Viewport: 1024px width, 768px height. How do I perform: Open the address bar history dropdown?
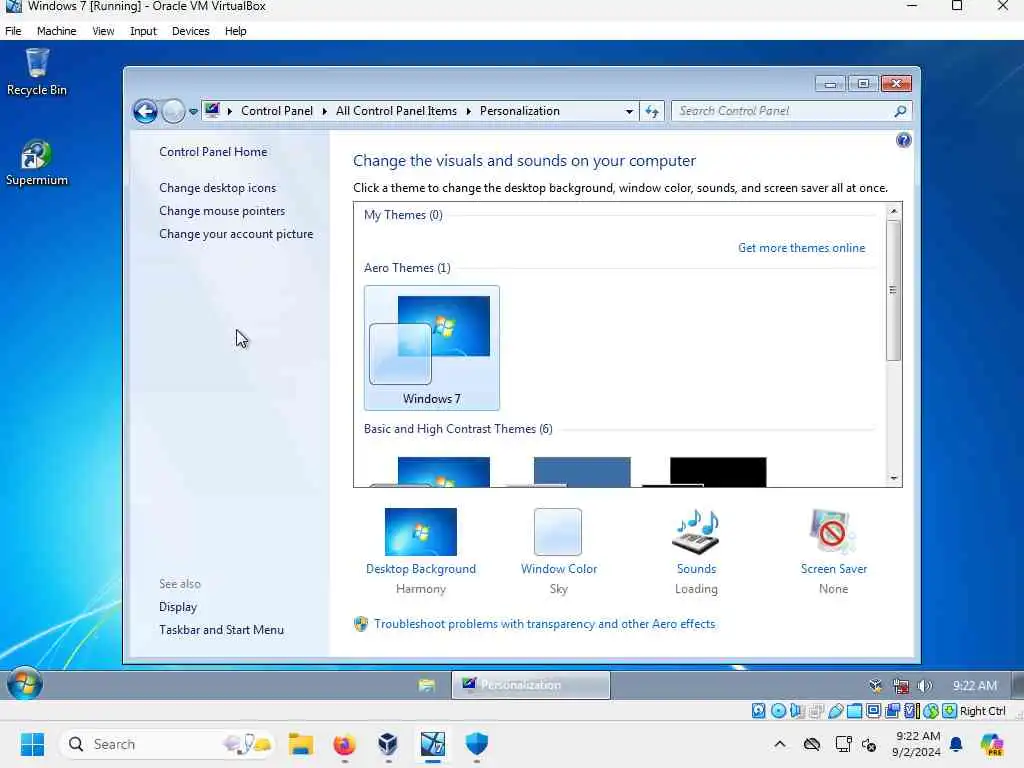pos(629,112)
